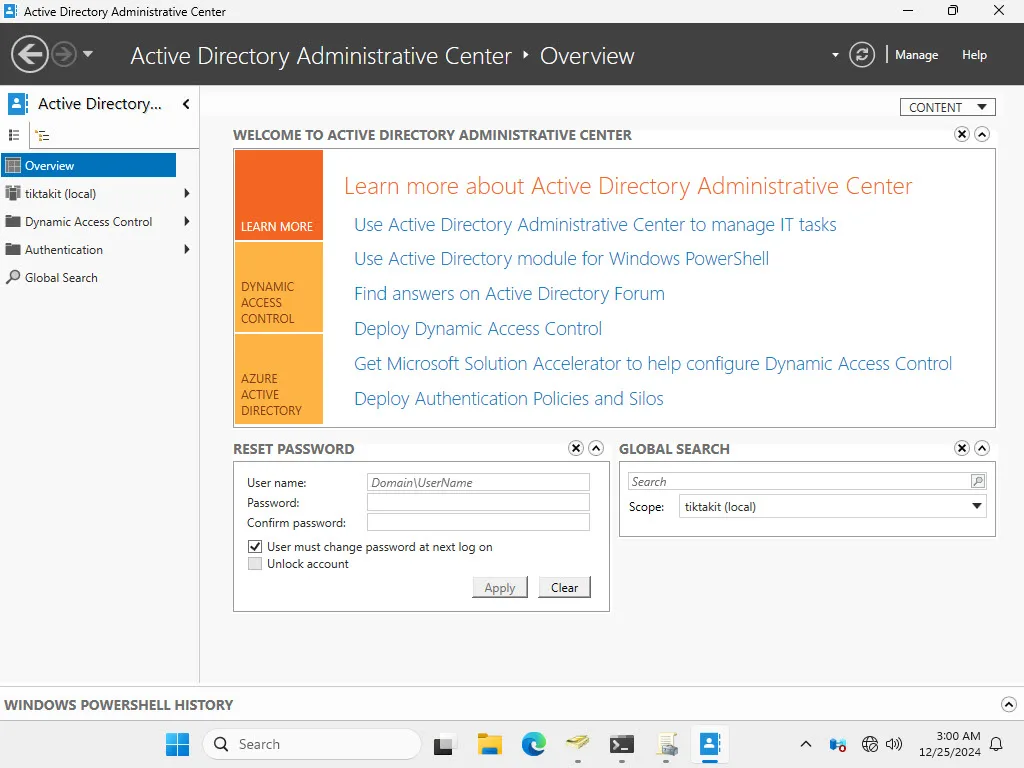Image resolution: width=1024 pixels, height=768 pixels.
Task: Select the list view icon in navigation pane
Action: tap(14, 134)
